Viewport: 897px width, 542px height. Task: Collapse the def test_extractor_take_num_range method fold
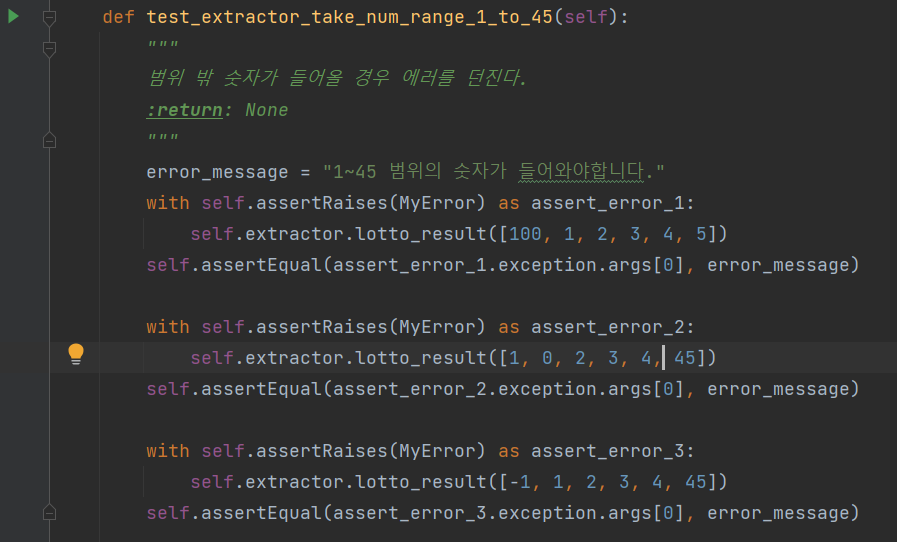tap(49, 18)
